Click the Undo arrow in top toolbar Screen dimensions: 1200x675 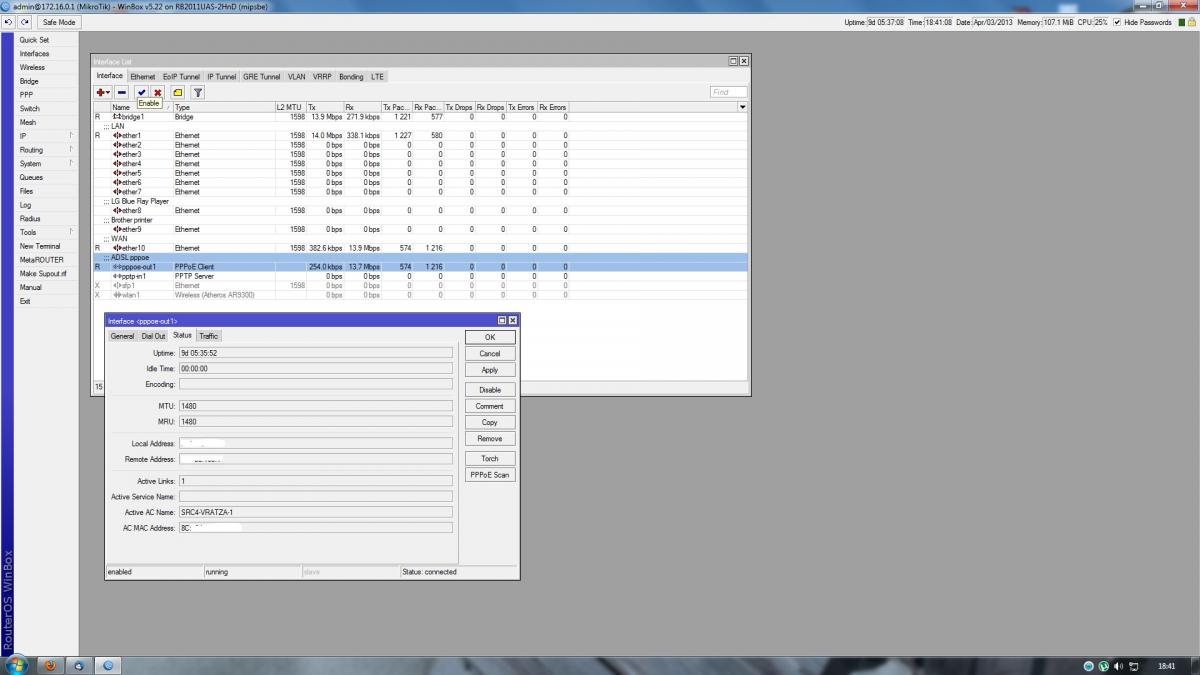[9, 22]
